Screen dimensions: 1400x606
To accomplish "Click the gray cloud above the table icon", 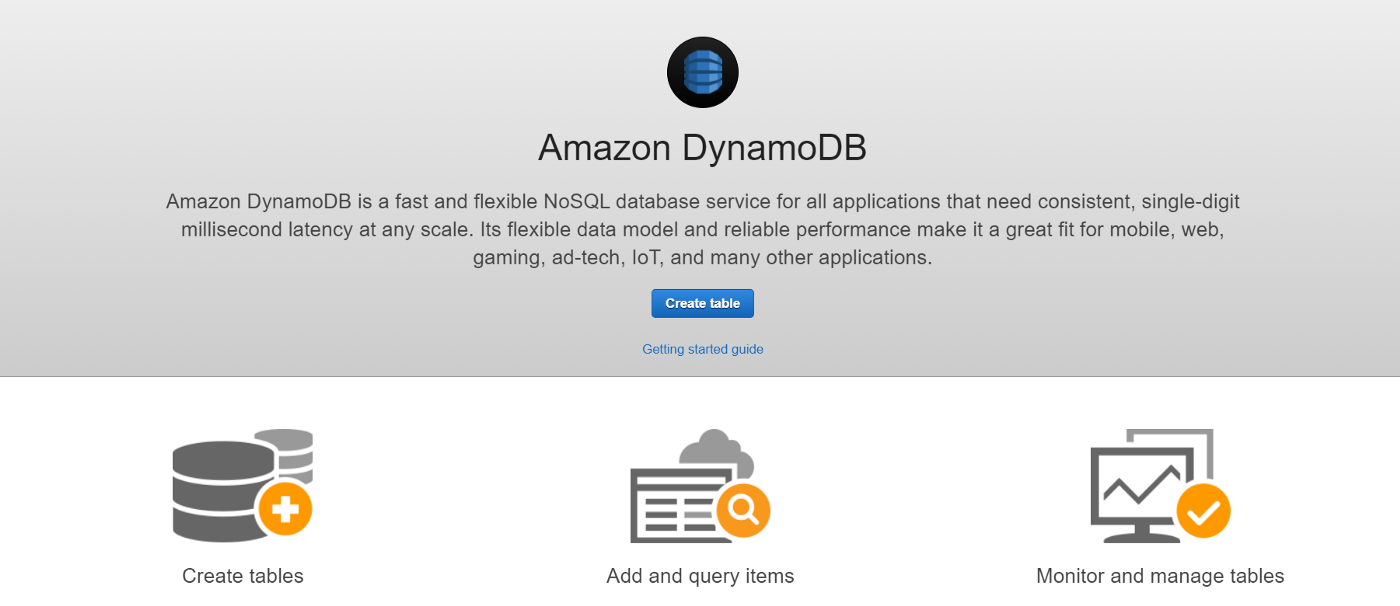I will [x=716, y=449].
